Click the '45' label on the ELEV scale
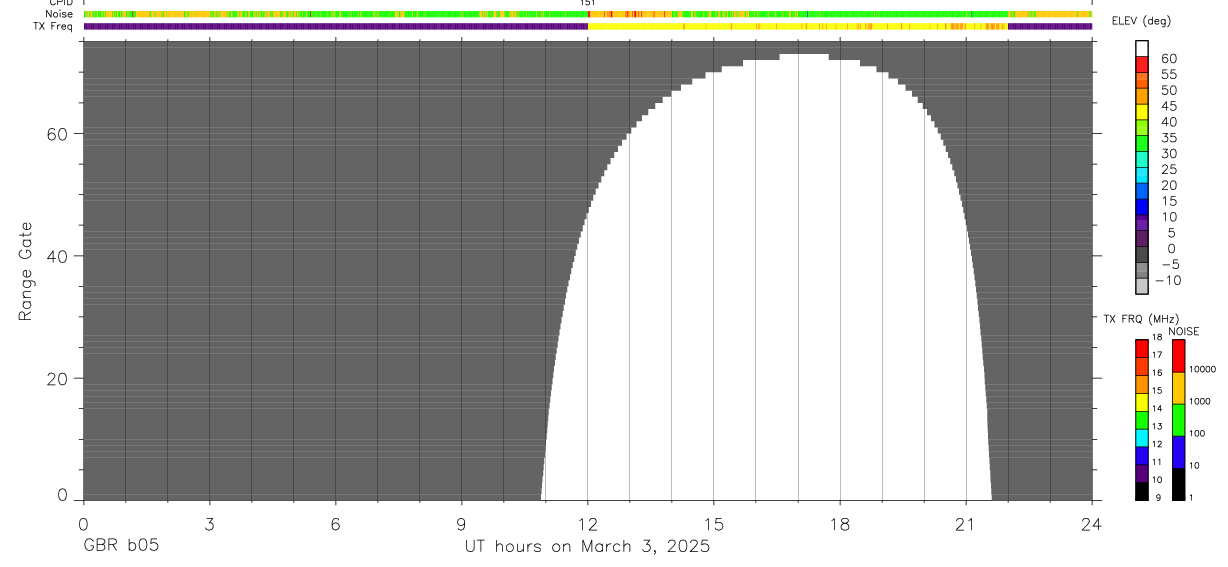 1168,106
